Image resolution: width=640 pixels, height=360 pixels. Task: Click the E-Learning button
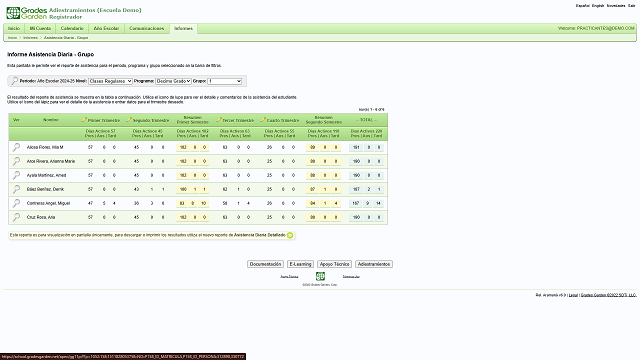click(300, 264)
